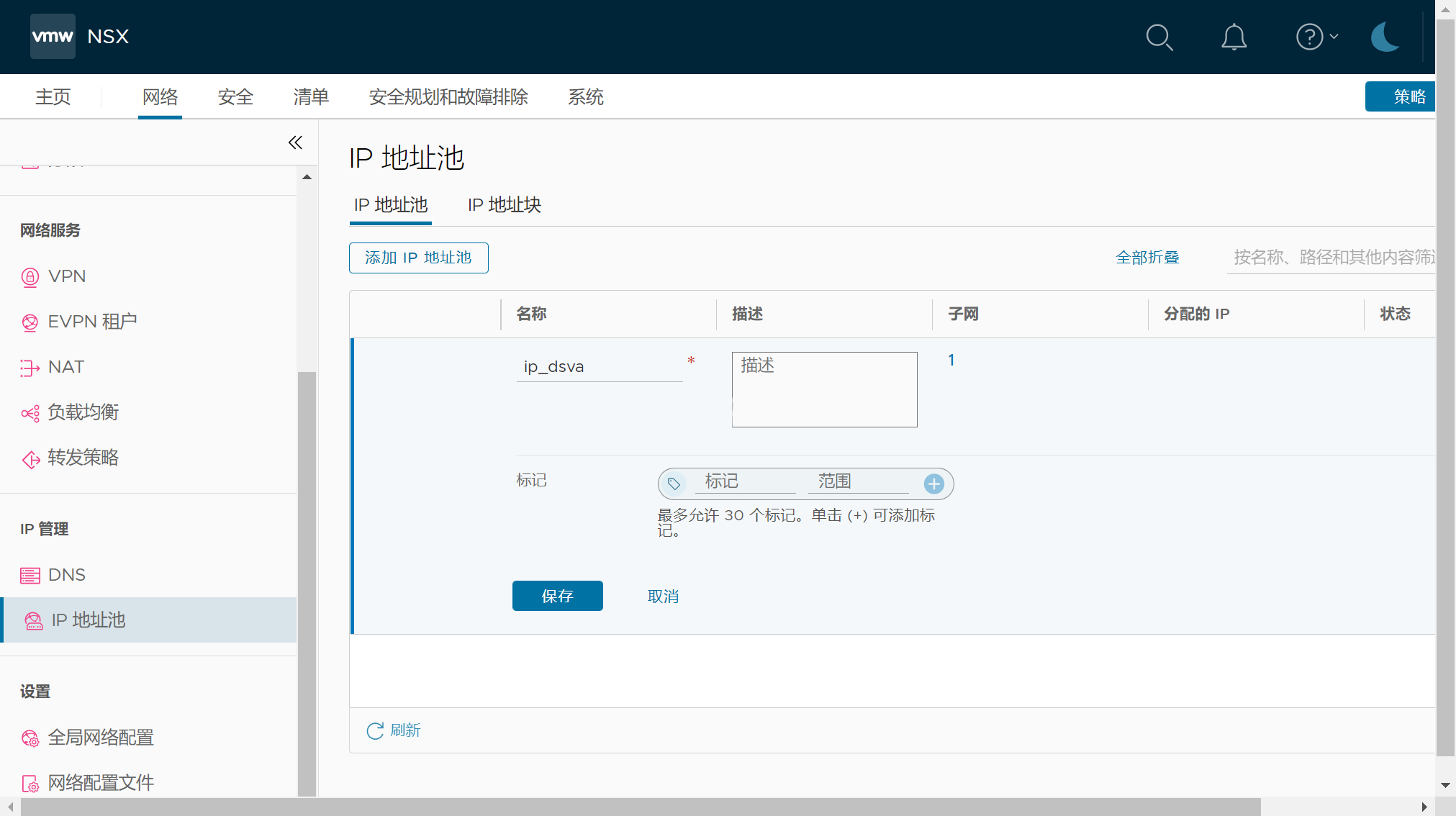Select the NAT icon
Image resolution: width=1456 pixels, height=816 pixels.
pos(30,368)
